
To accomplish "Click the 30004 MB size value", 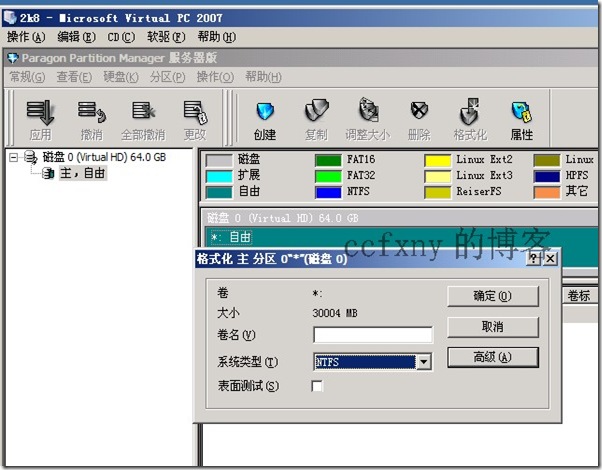I will (x=335, y=313).
